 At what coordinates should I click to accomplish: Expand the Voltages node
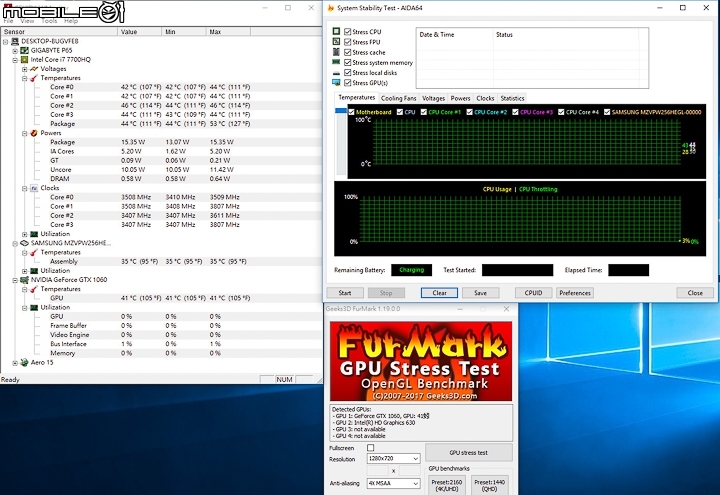pyautogui.click(x=25, y=69)
